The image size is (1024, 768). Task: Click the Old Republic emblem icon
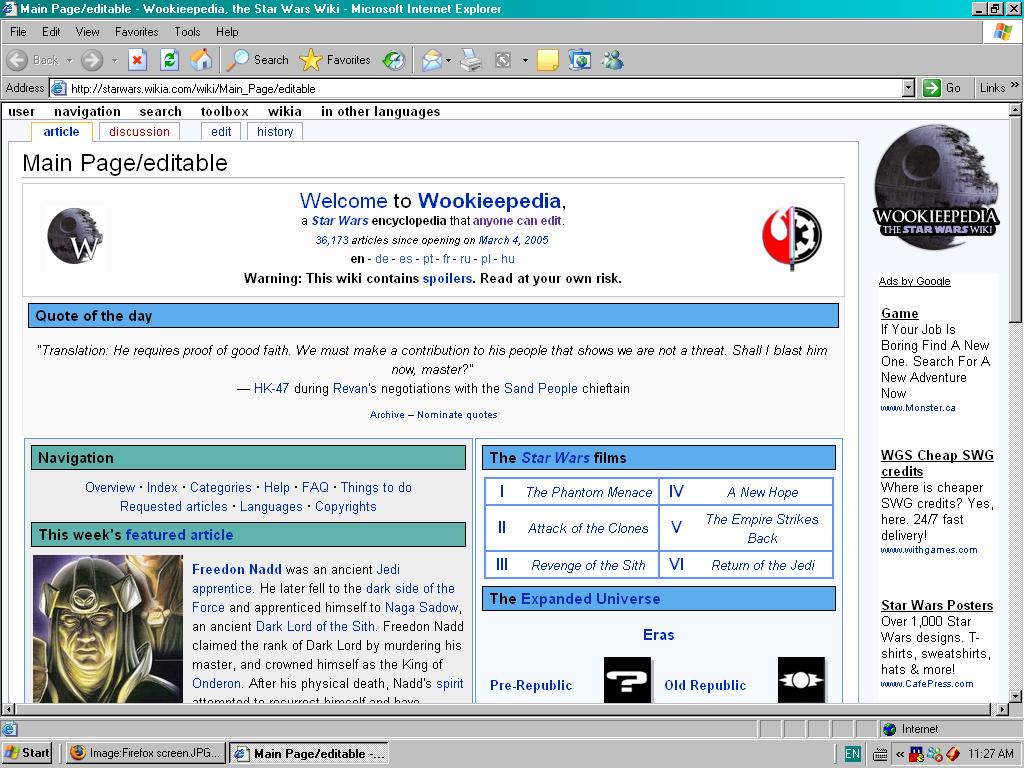pos(801,680)
